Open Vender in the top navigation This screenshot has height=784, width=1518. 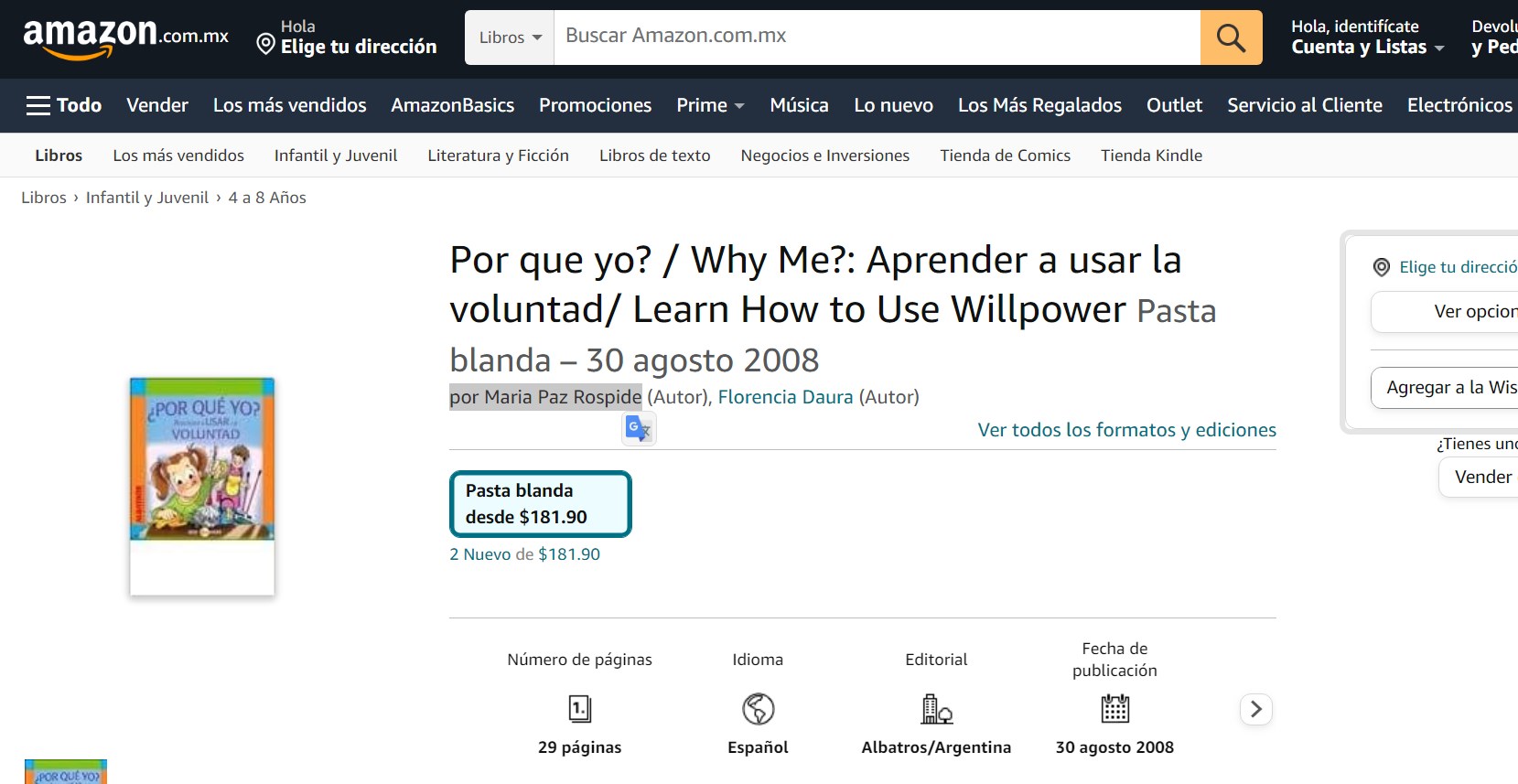click(x=157, y=105)
